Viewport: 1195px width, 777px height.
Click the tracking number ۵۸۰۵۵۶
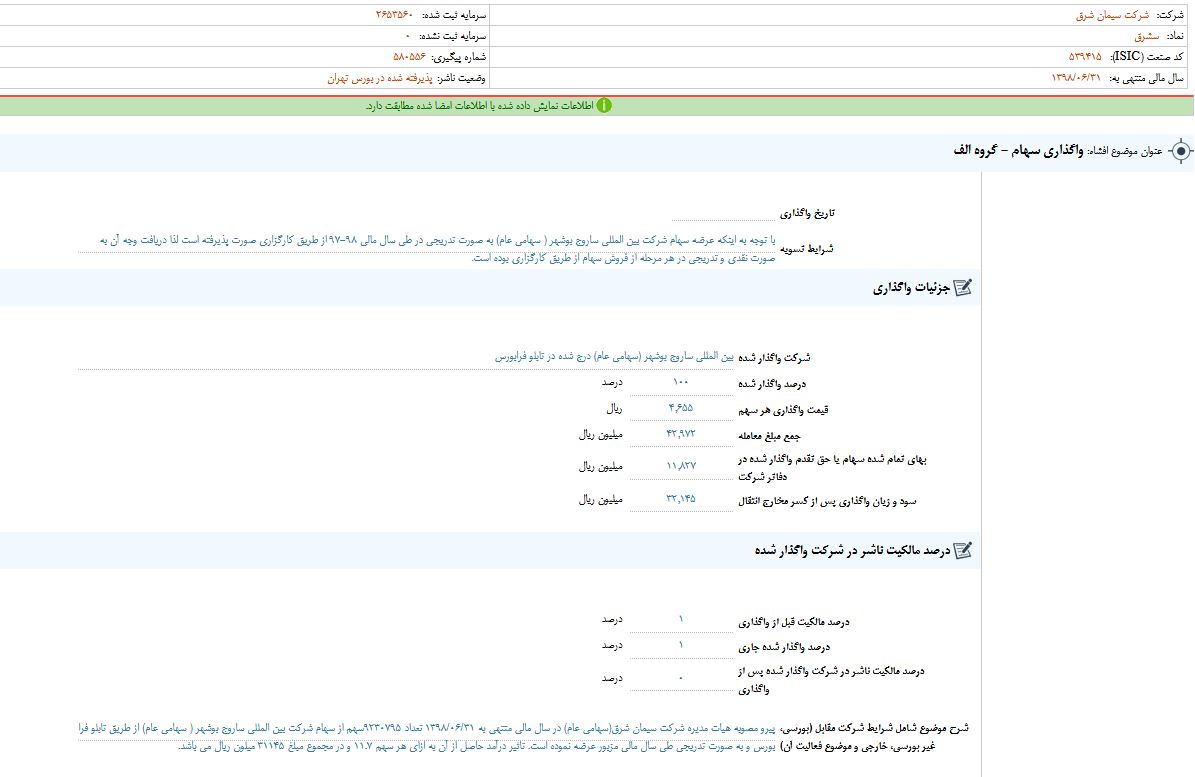click(x=409, y=57)
